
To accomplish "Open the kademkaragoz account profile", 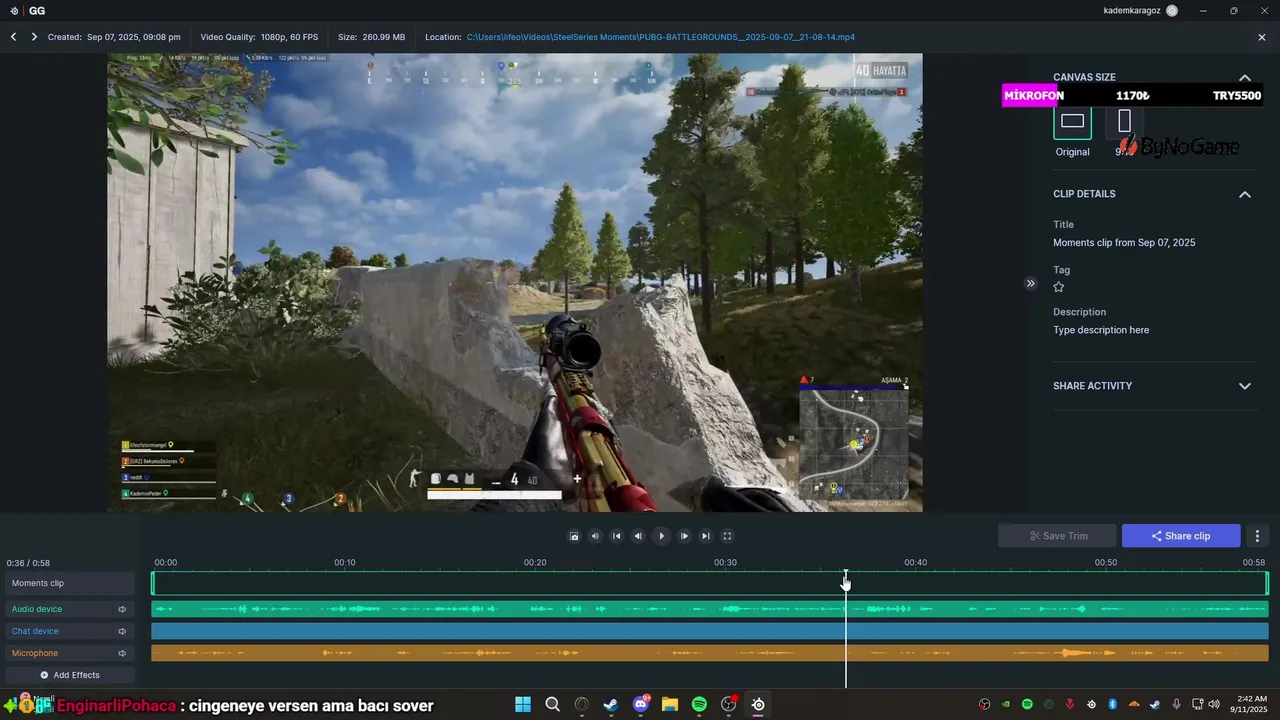I will click(x=1141, y=10).
